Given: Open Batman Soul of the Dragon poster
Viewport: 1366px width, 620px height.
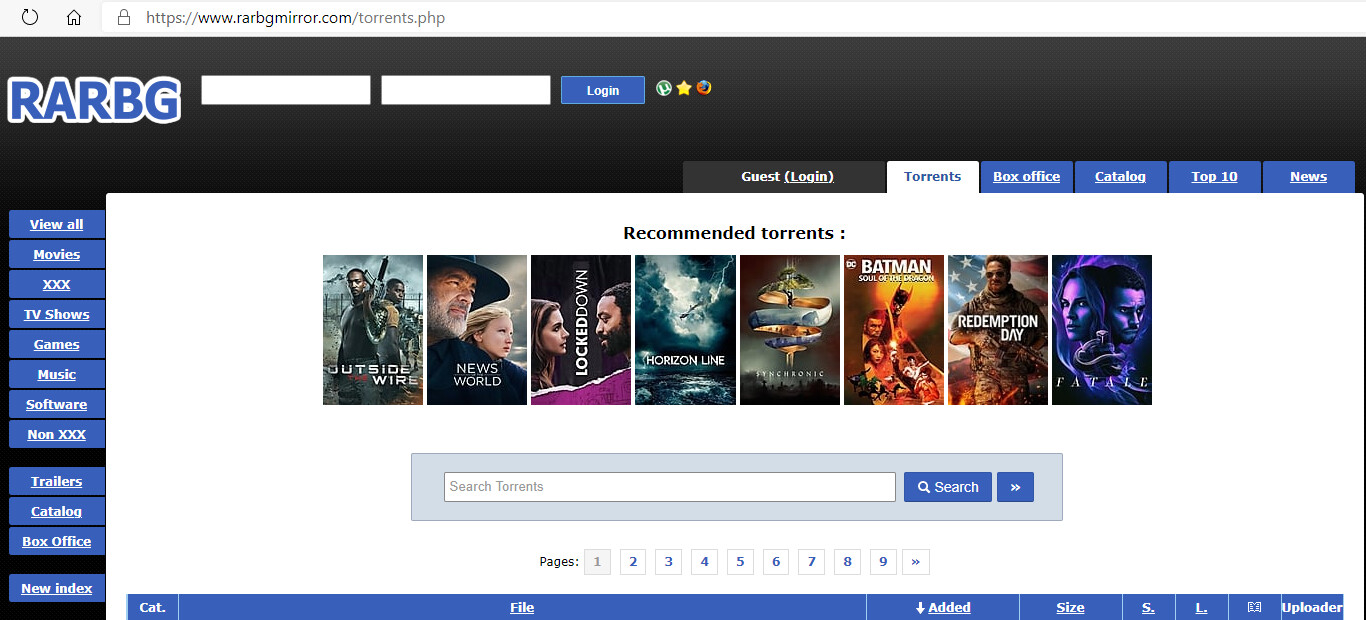Looking at the screenshot, I should click(x=894, y=330).
